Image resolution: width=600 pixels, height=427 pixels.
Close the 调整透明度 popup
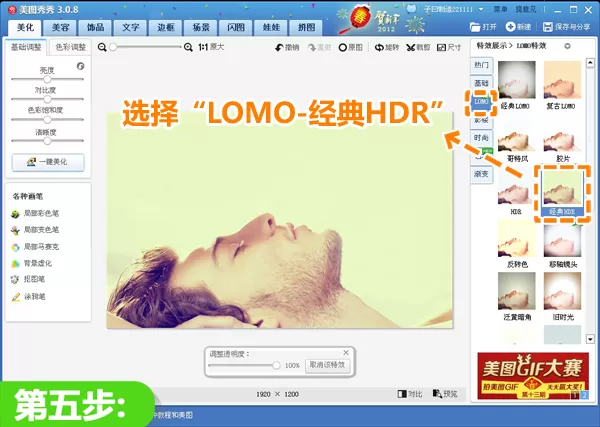tap(346, 352)
